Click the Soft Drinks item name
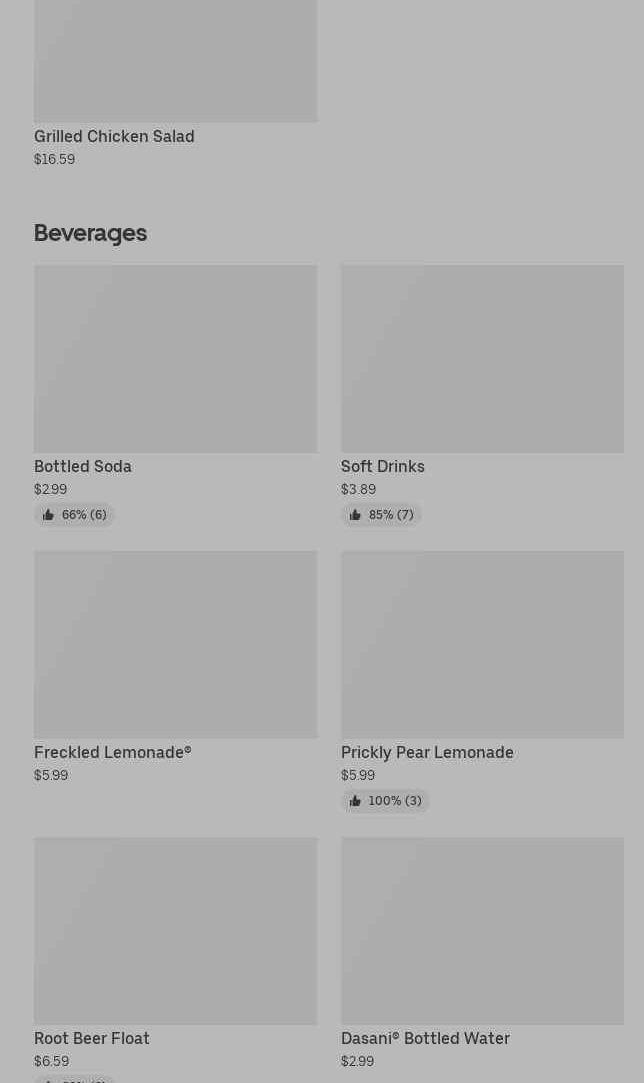The image size is (644, 1083). click(x=383, y=466)
